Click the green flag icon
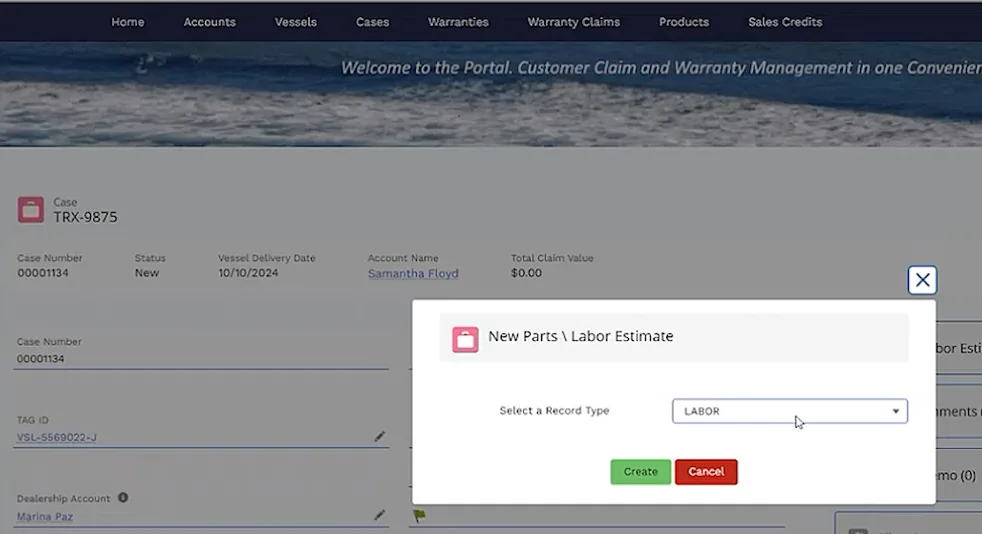The height and width of the screenshot is (534, 982). coord(419,516)
